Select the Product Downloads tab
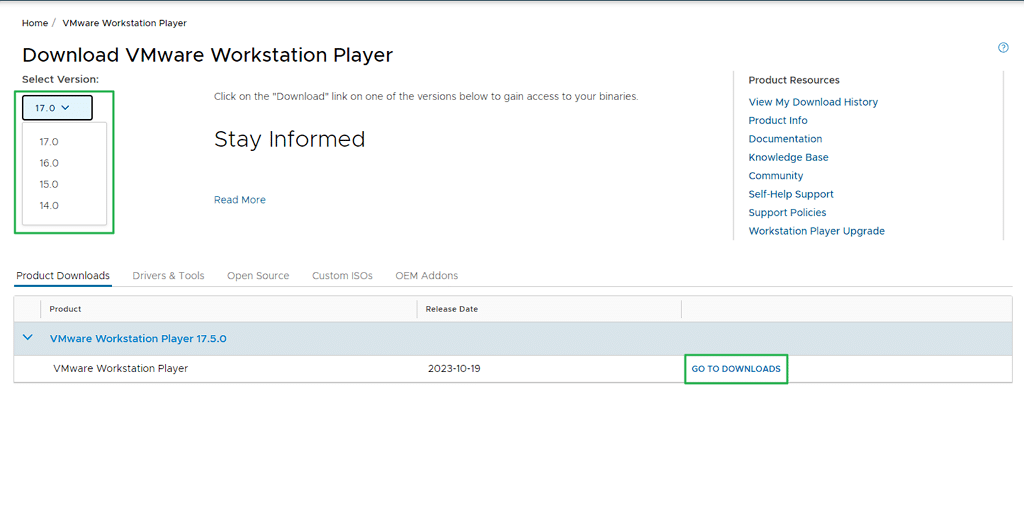The width and height of the screenshot is (1024, 508). (63, 276)
